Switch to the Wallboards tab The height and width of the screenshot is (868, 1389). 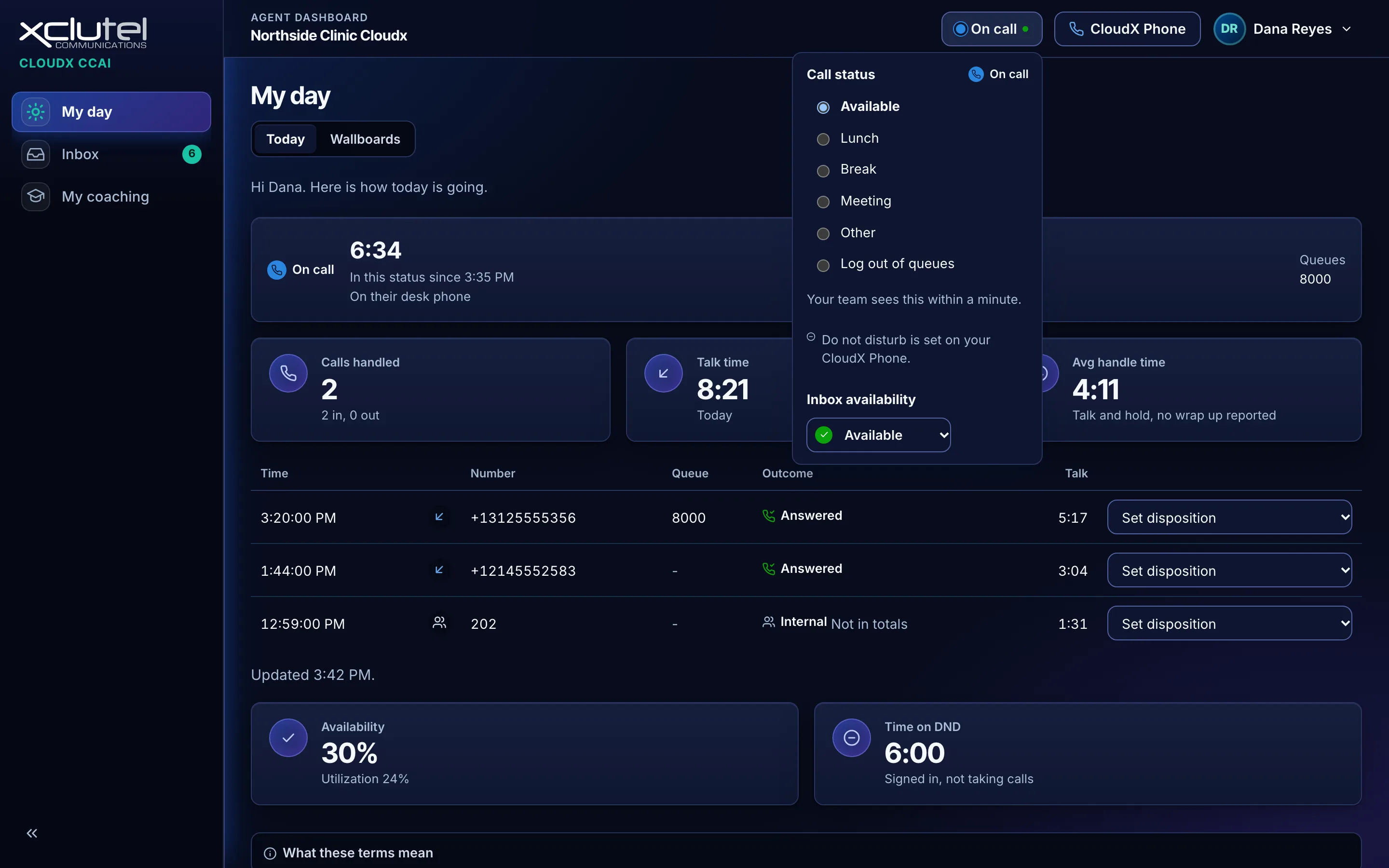tap(365, 139)
